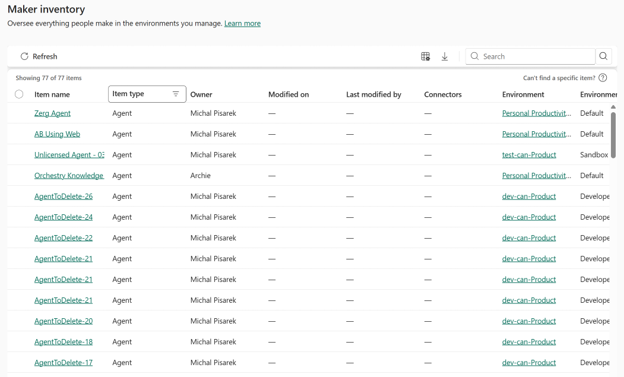Click the Environment column header

tap(523, 94)
